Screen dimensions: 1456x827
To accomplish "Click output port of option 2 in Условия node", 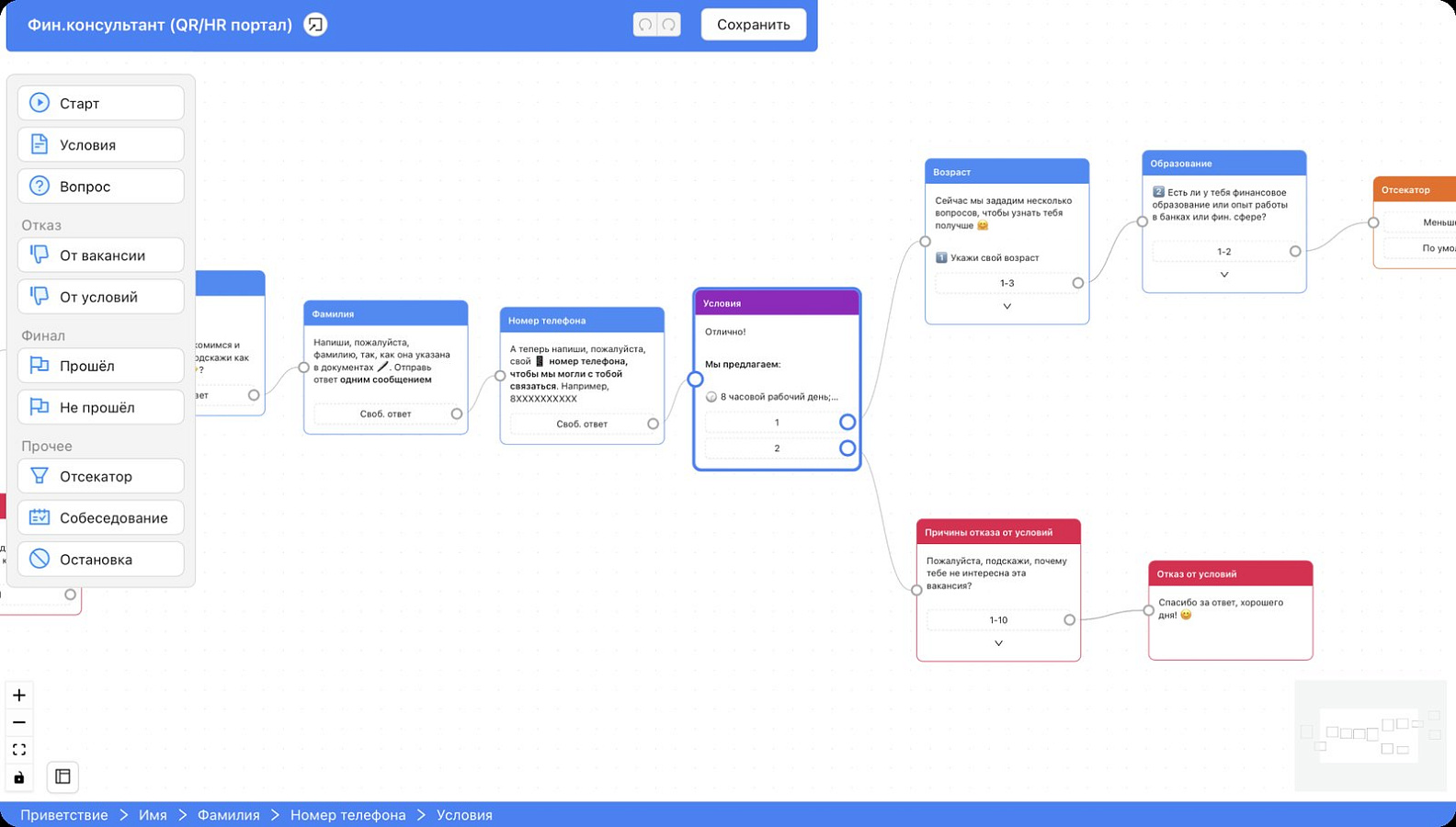I will coord(847,448).
